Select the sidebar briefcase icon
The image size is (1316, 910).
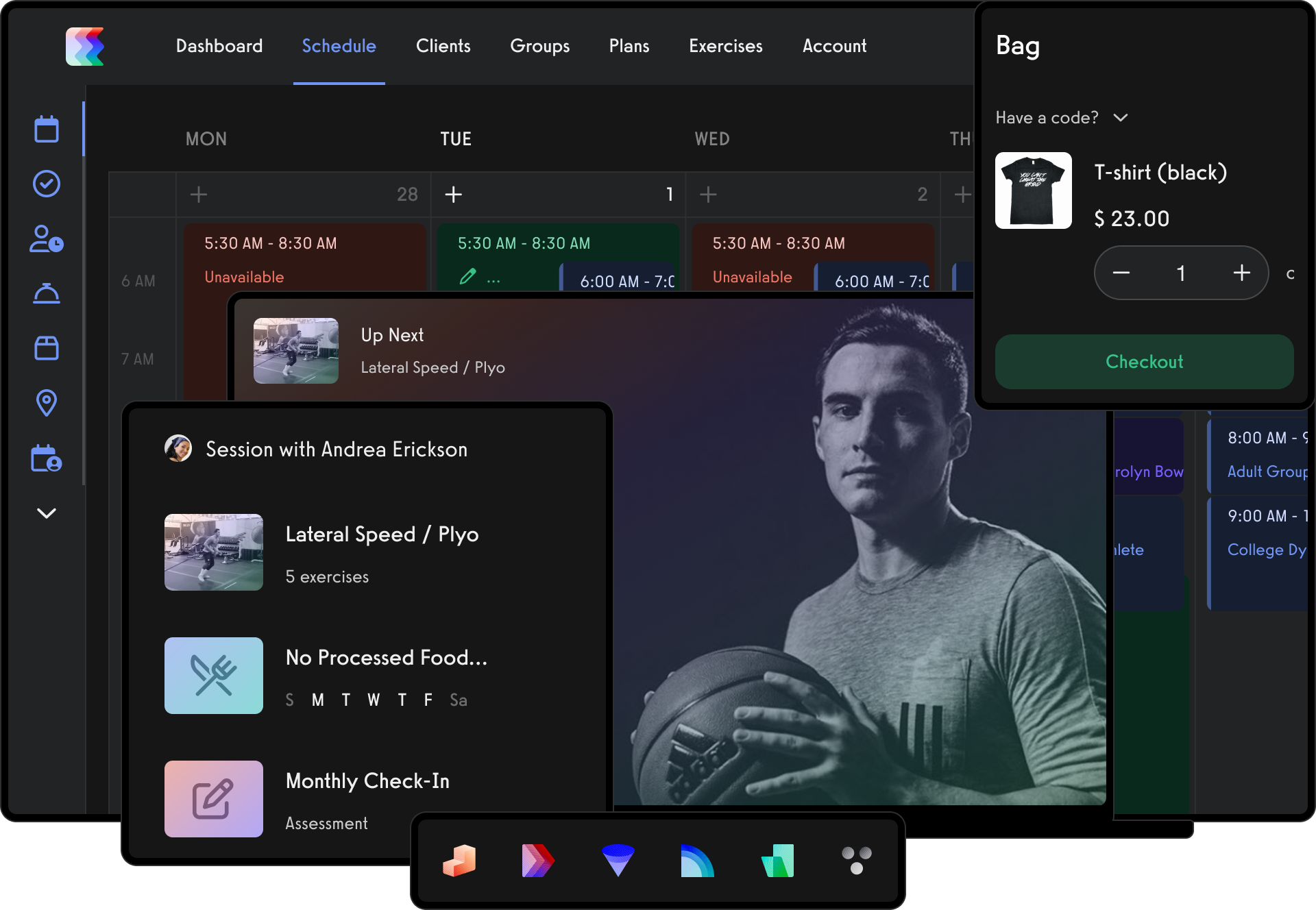click(46, 347)
